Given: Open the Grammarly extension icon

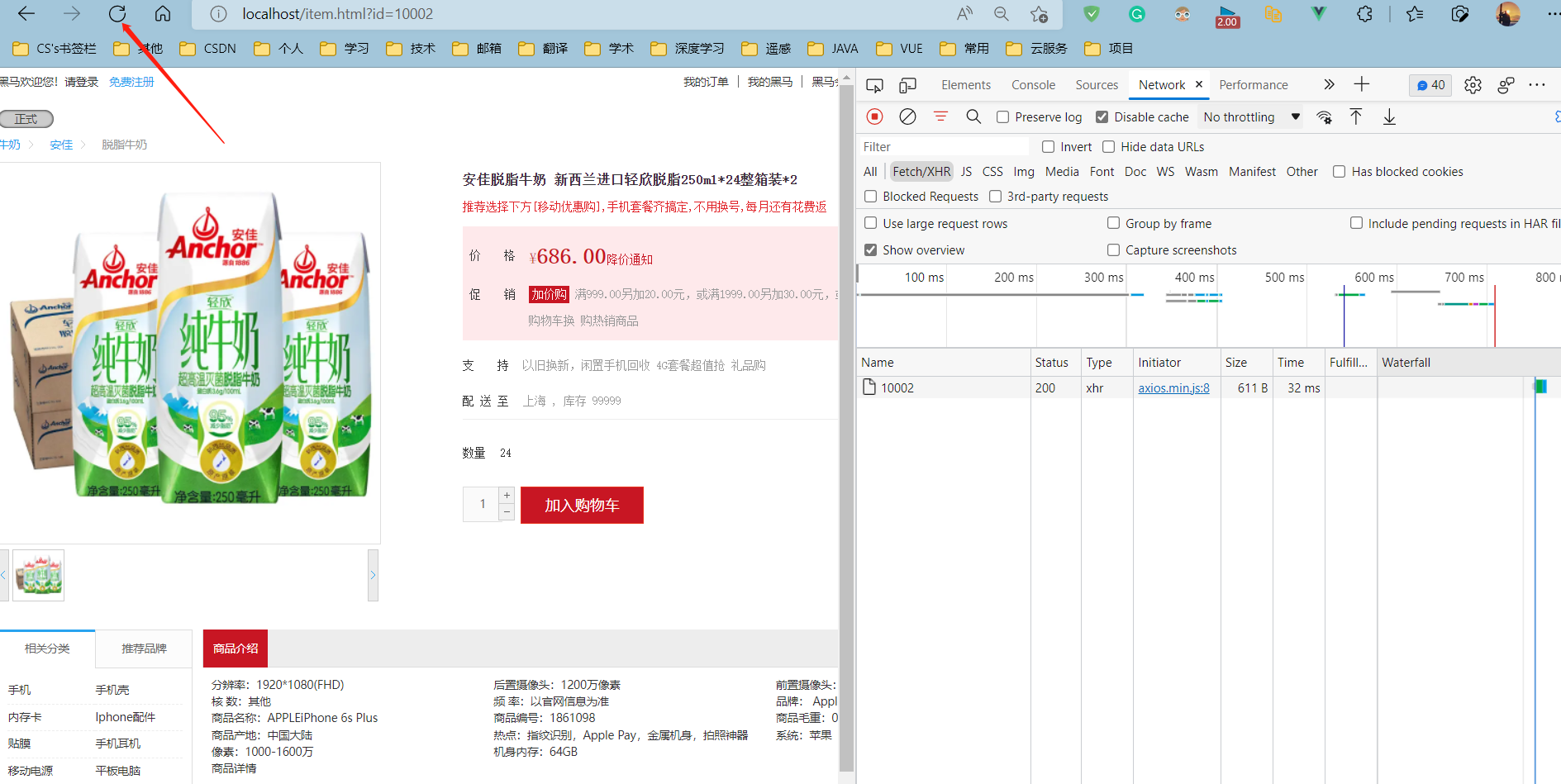Looking at the screenshot, I should 1137,14.
